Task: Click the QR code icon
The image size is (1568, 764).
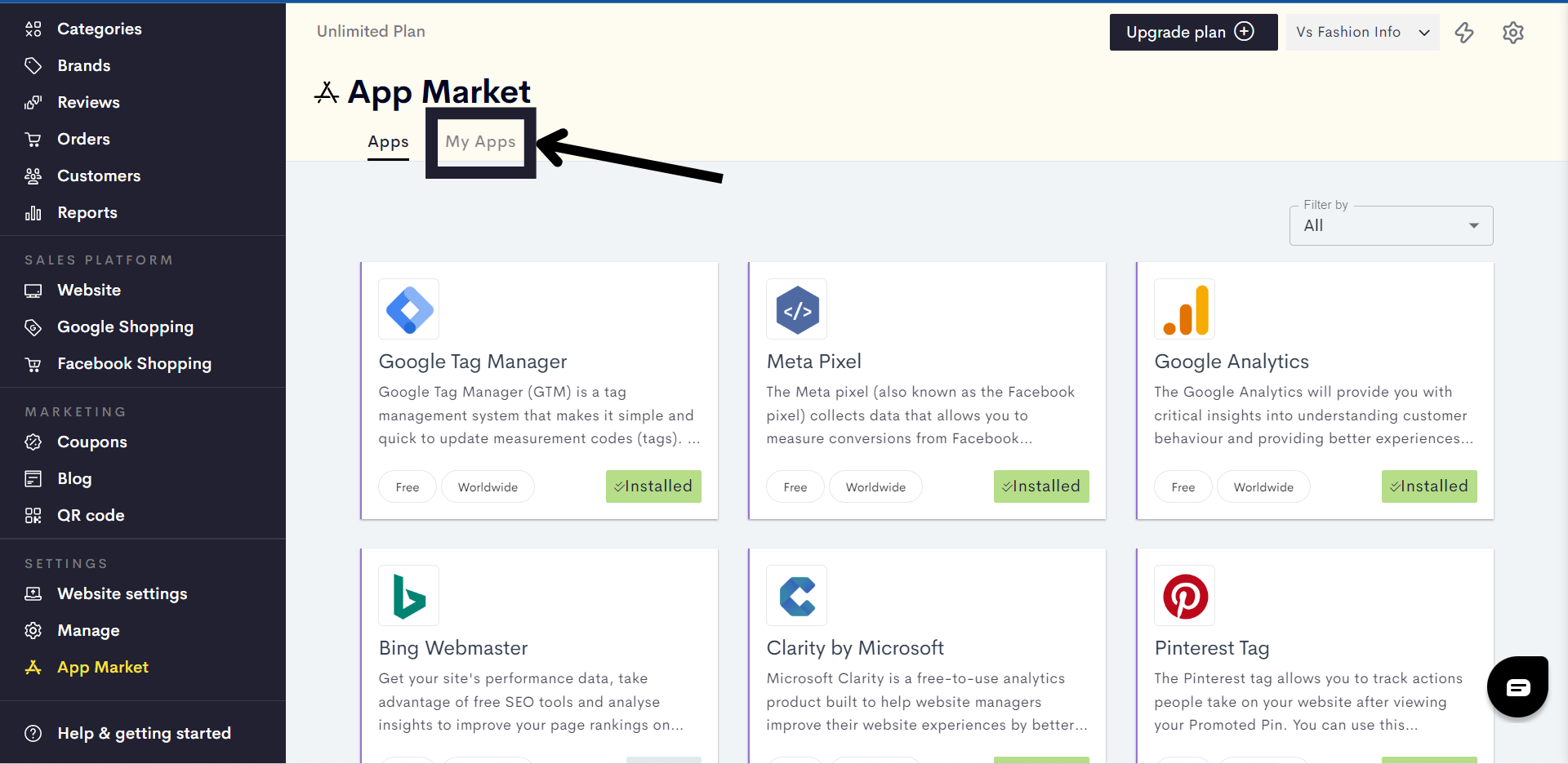Action: click(x=33, y=516)
